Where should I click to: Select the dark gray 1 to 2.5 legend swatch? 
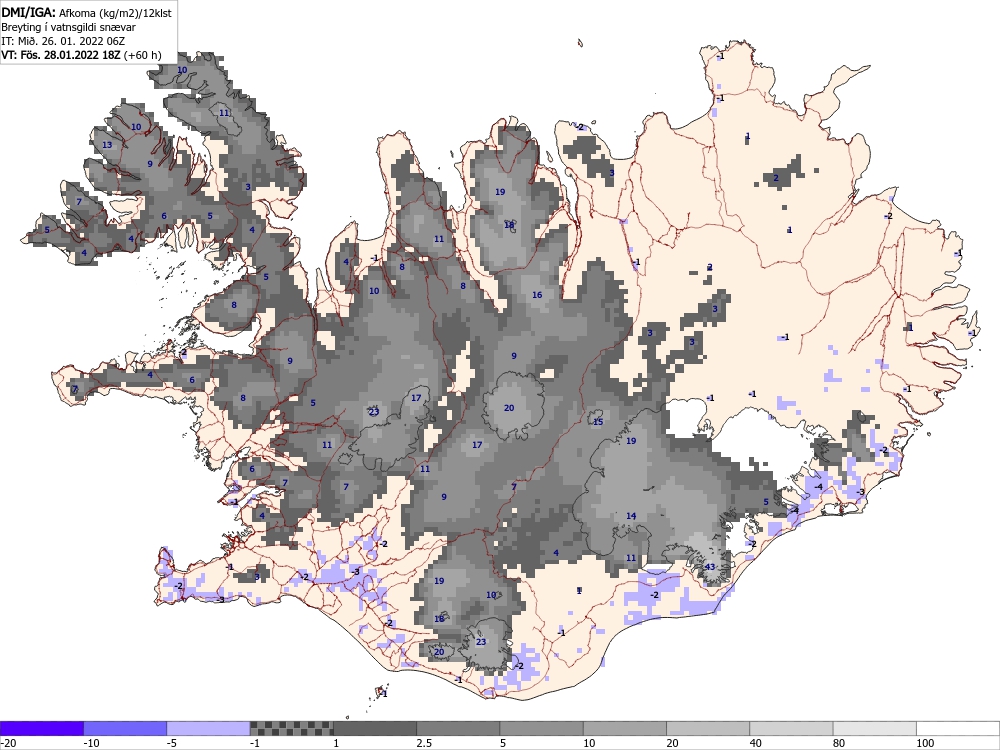point(375,728)
